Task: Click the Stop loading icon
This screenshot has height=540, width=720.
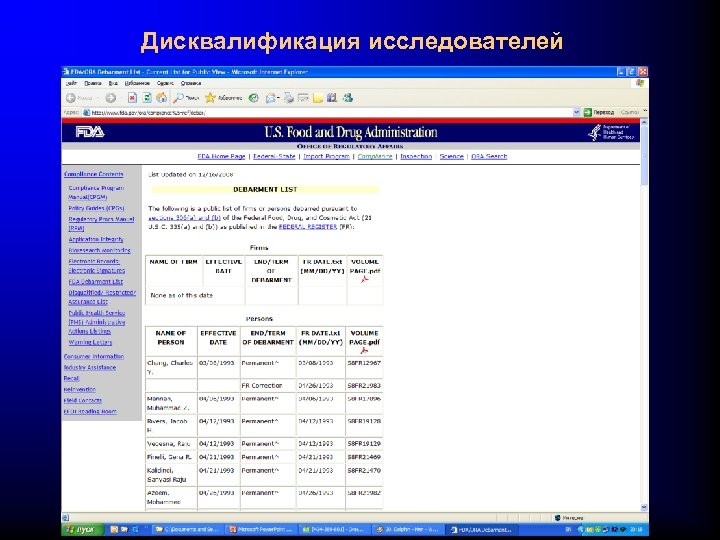Action: pos(132,98)
